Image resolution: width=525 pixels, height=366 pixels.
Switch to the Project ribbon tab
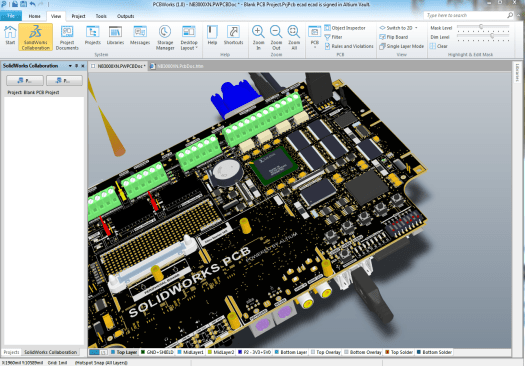click(78, 16)
